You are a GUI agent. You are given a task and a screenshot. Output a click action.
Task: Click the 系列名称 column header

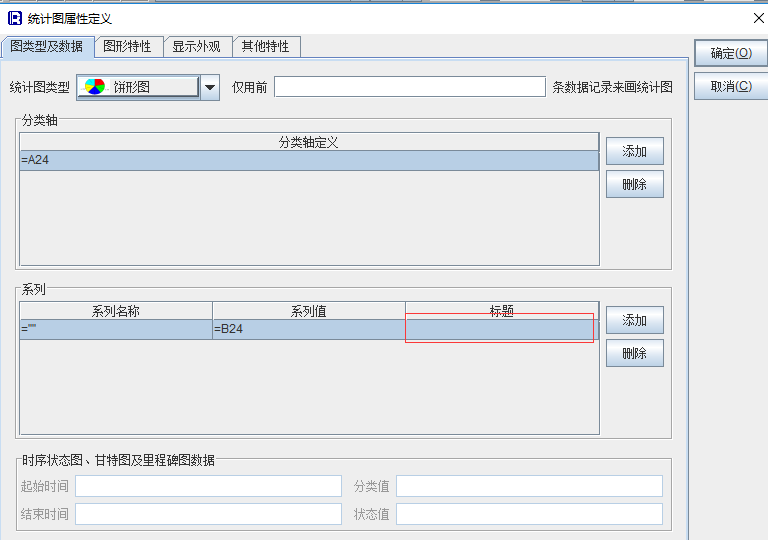tap(116, 311)
